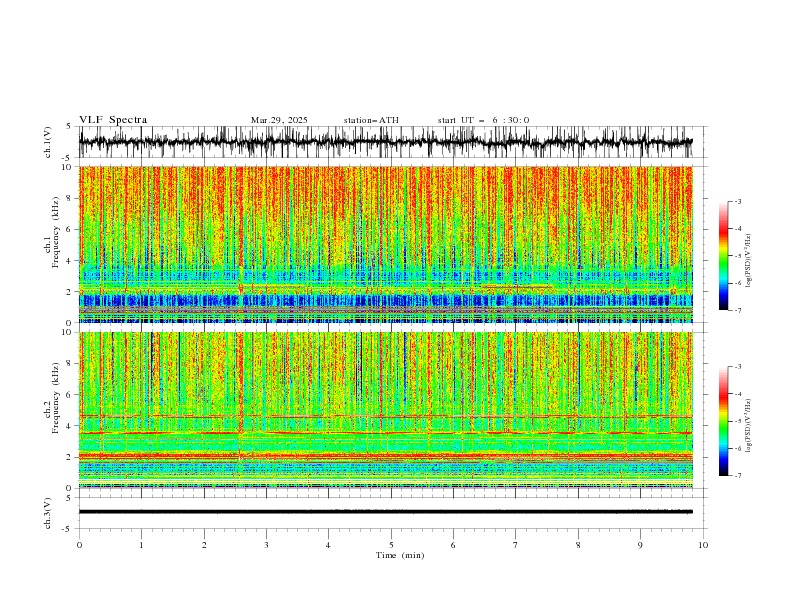
Task: Select the lower colorbar's log(PSD) unit label
Action: pos(748,425)
